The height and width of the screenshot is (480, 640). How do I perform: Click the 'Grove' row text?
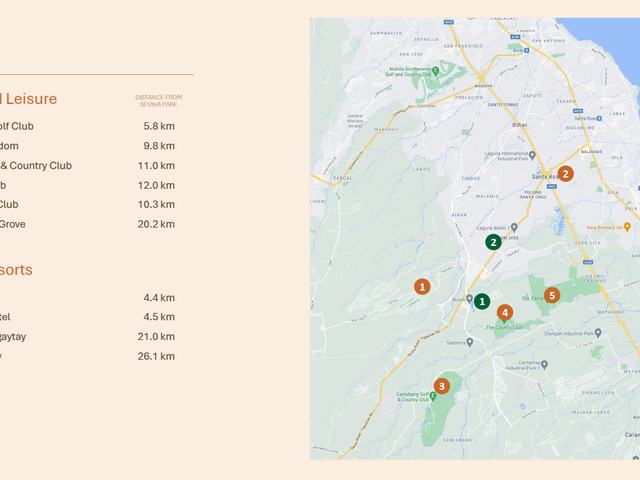(13, 224)
